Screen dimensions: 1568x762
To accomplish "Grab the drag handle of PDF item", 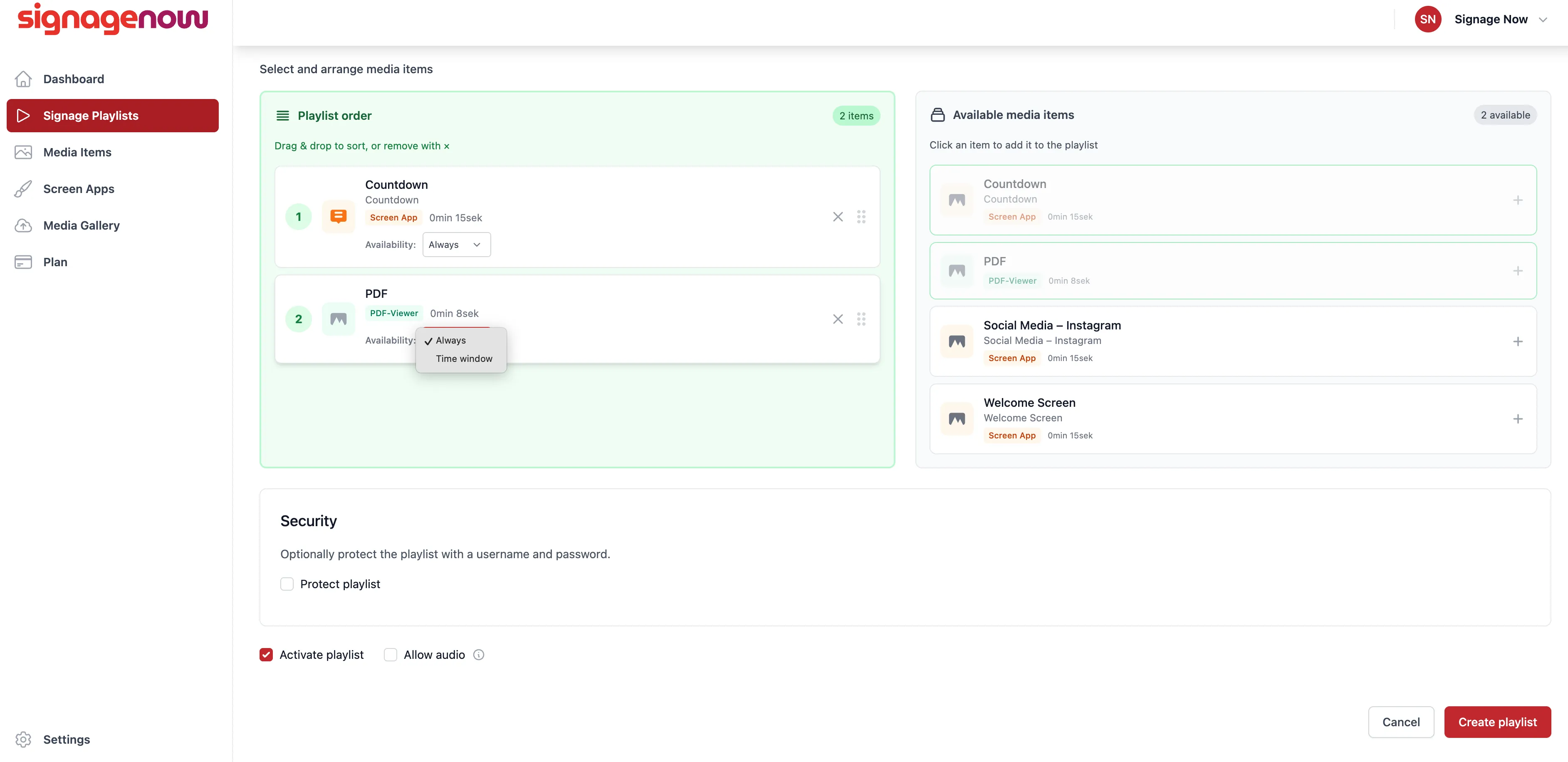I will click(861, 319).
